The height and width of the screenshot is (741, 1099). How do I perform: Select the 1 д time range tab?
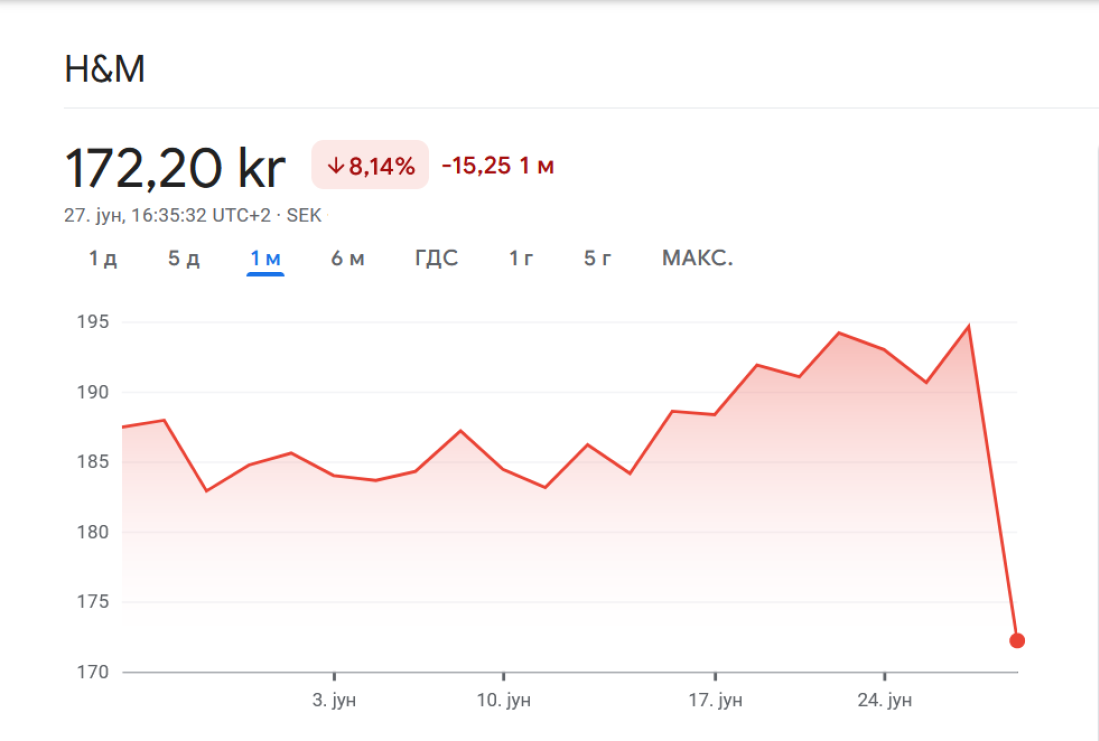103,259
